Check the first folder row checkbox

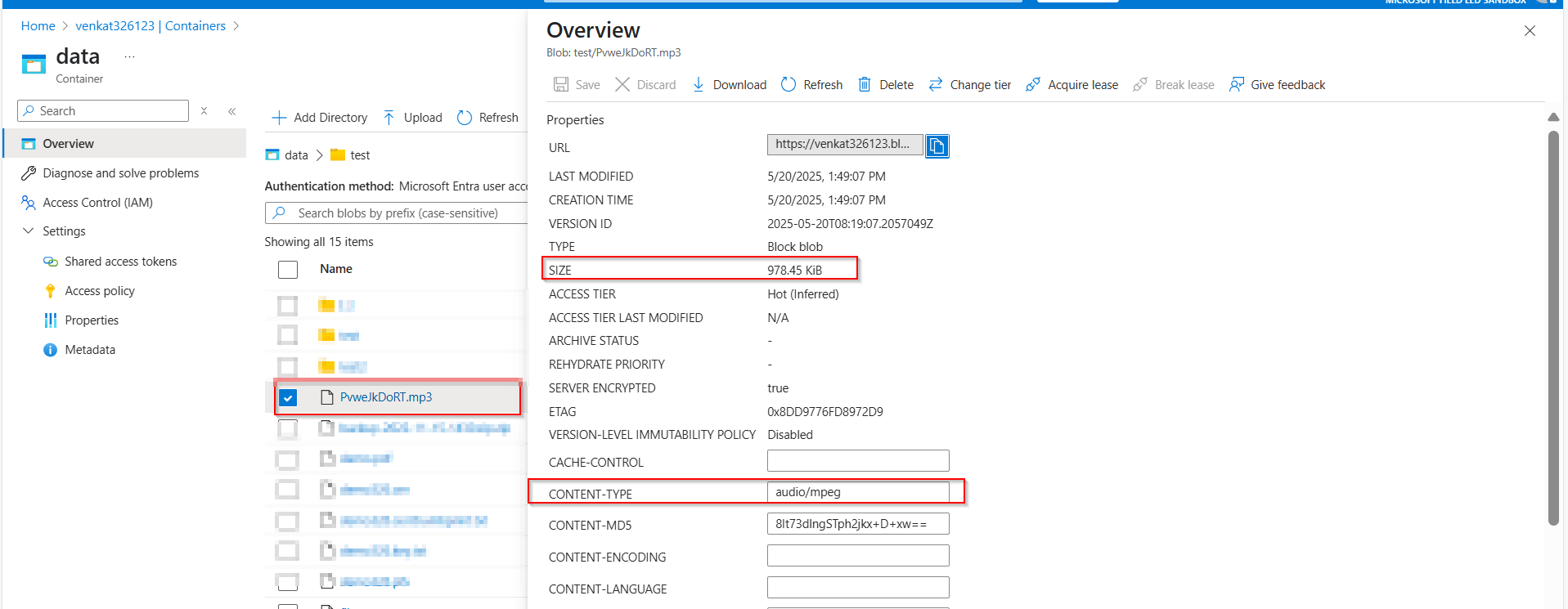point(288,306)
